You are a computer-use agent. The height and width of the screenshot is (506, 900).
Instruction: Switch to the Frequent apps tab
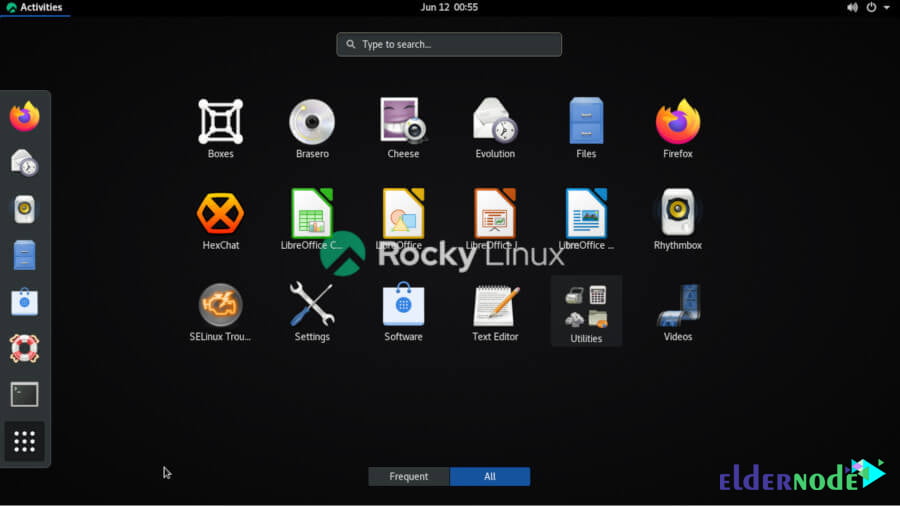click(x=409, y=476)
